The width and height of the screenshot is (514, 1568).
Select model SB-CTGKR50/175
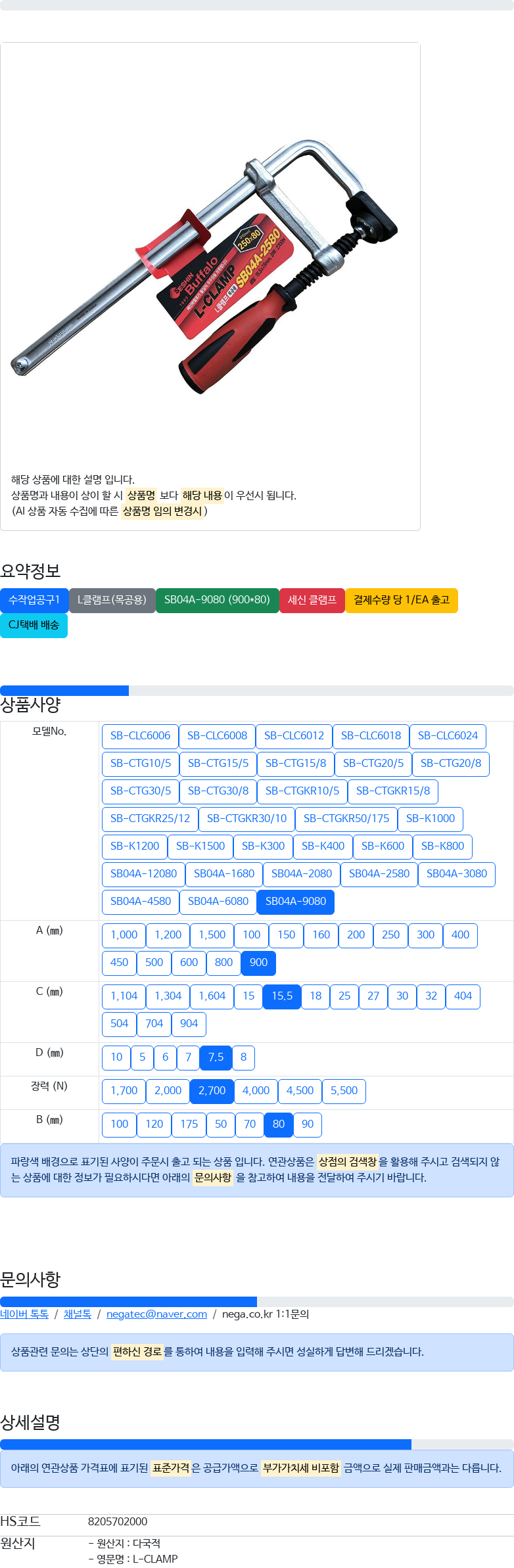coord(346,819)
